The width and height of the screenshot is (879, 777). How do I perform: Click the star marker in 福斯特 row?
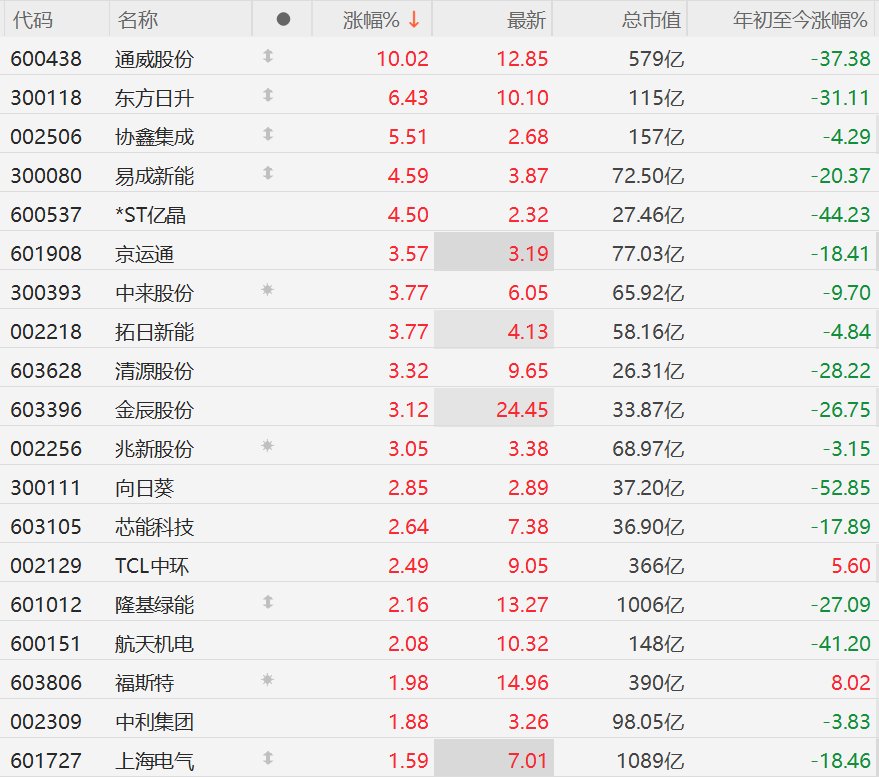[x=267, y=680]
